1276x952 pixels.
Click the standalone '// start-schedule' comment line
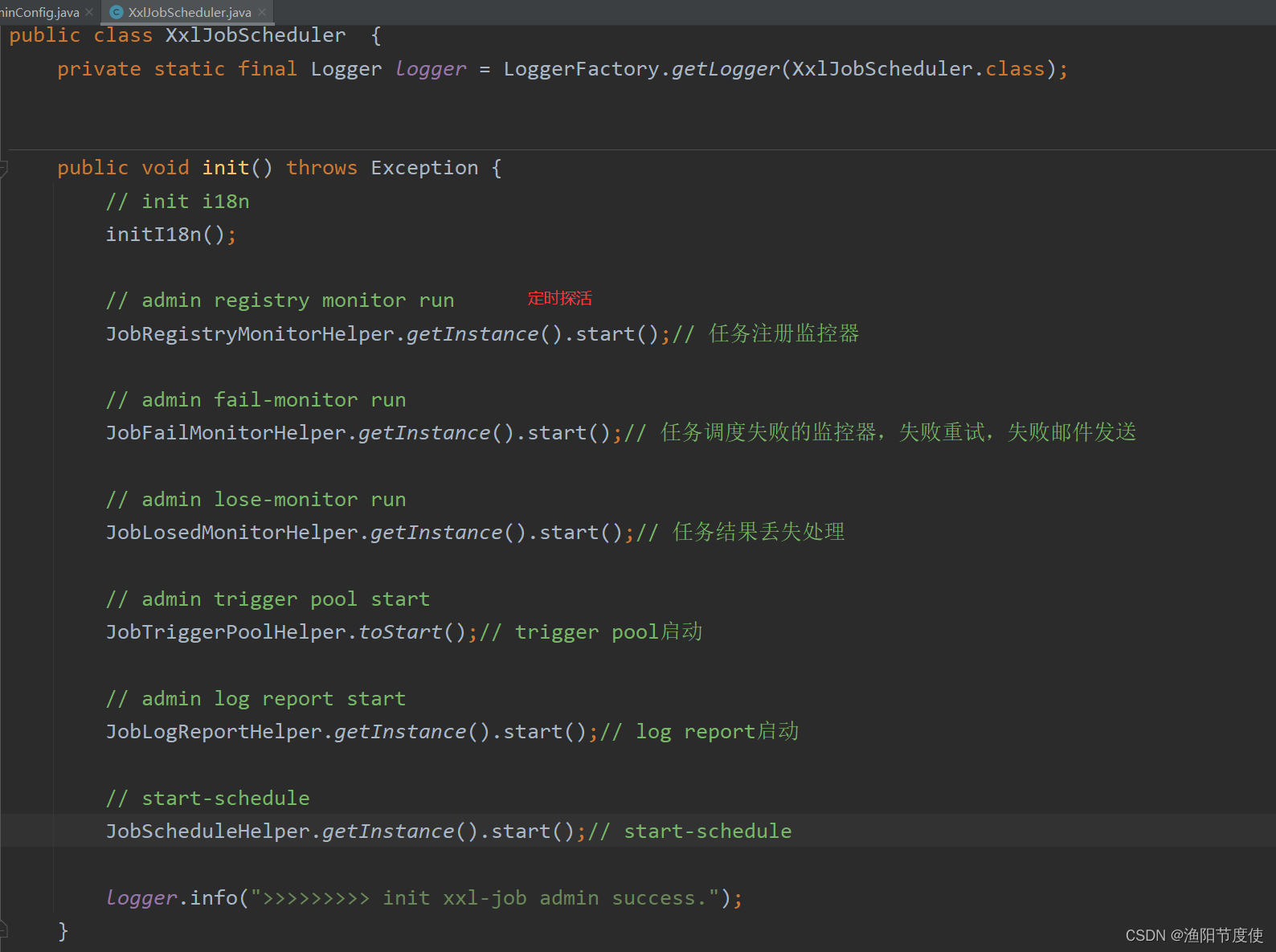click(x=208, y=799)
